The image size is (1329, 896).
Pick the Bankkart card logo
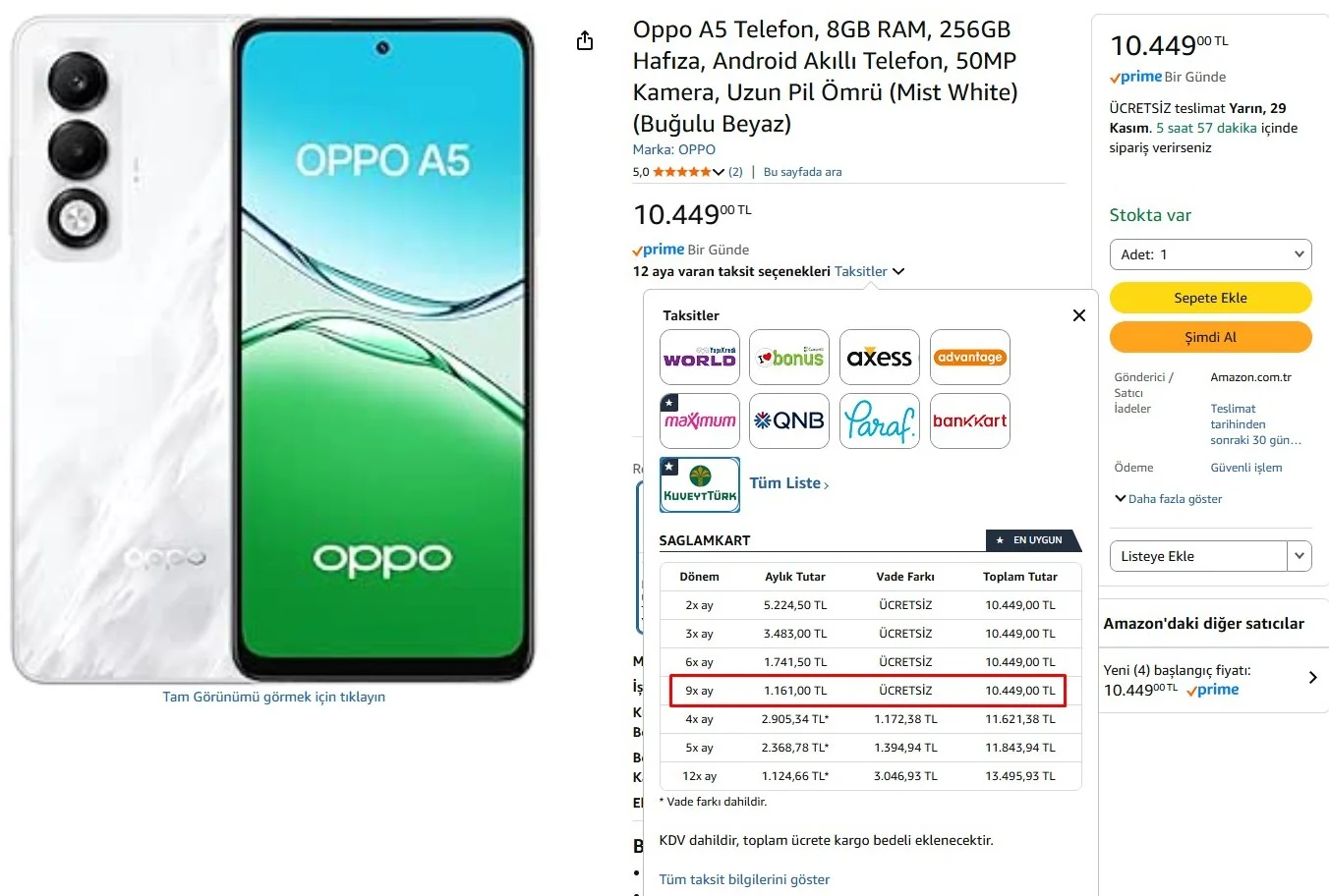coord(969,421)
